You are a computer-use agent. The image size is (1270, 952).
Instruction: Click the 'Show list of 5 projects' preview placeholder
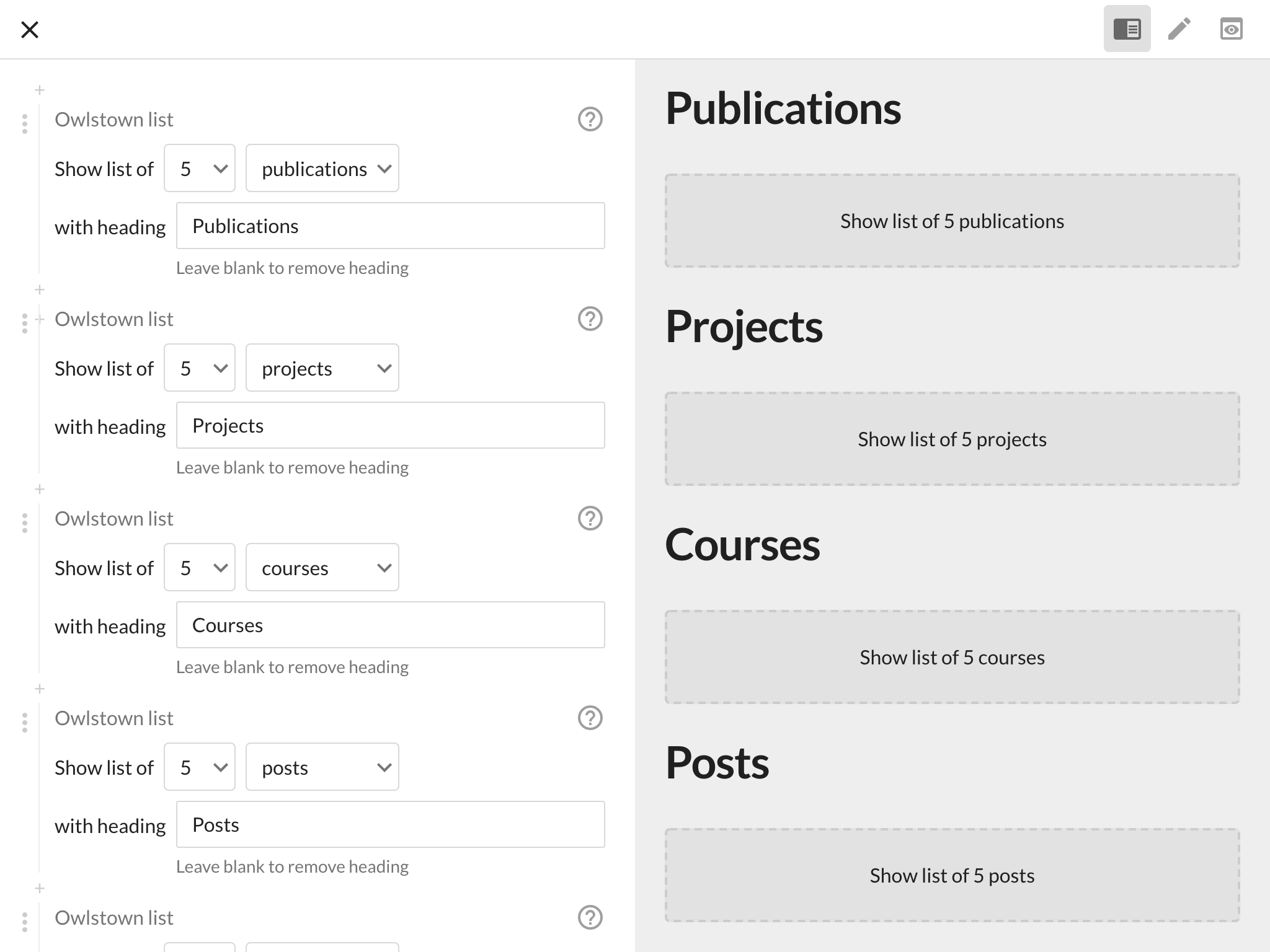pyautogui.click(x=952, y=439)
